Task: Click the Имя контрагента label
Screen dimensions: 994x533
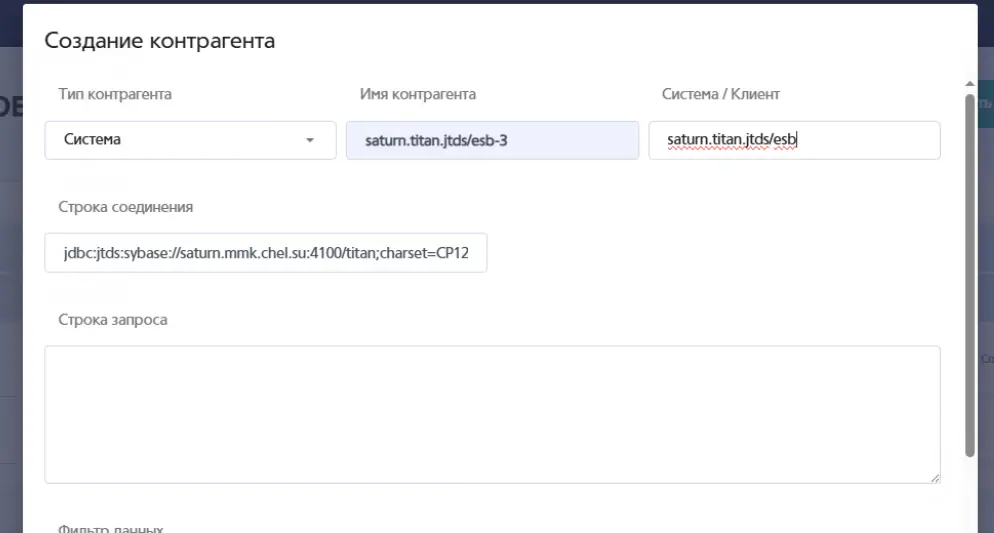Action: coord(418,94)
